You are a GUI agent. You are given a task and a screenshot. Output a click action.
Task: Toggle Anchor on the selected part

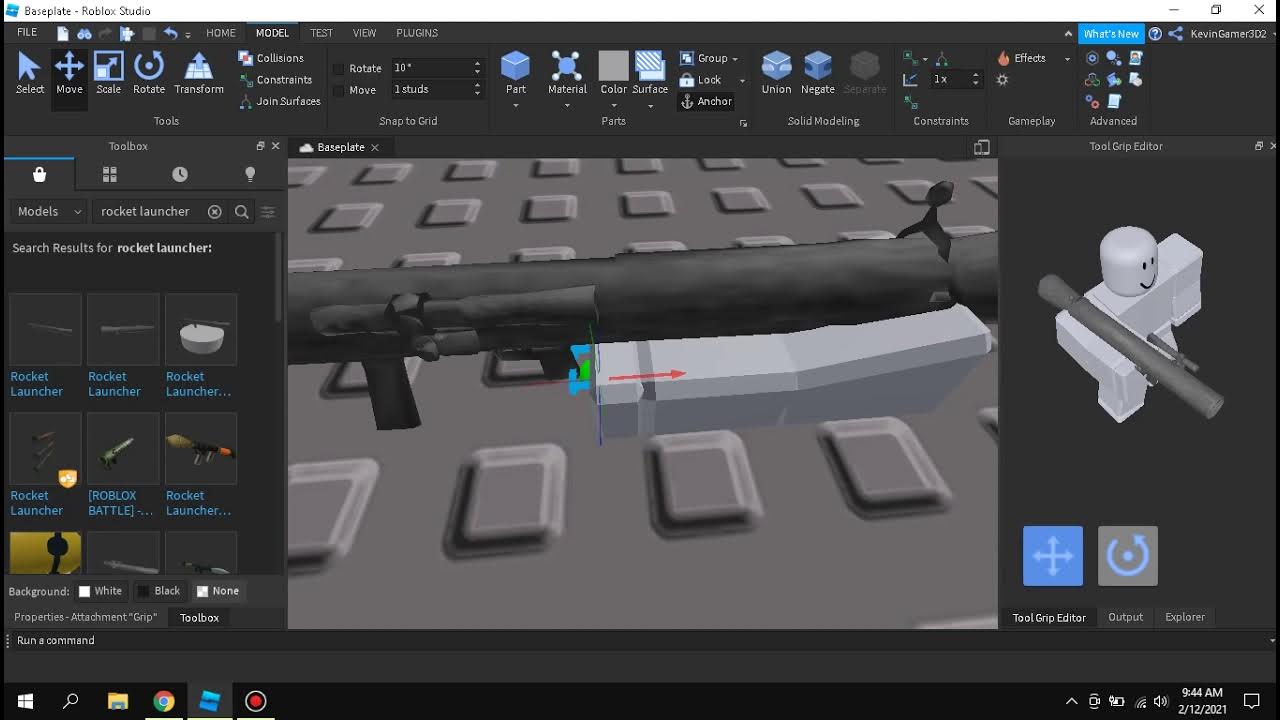point(706,101)
